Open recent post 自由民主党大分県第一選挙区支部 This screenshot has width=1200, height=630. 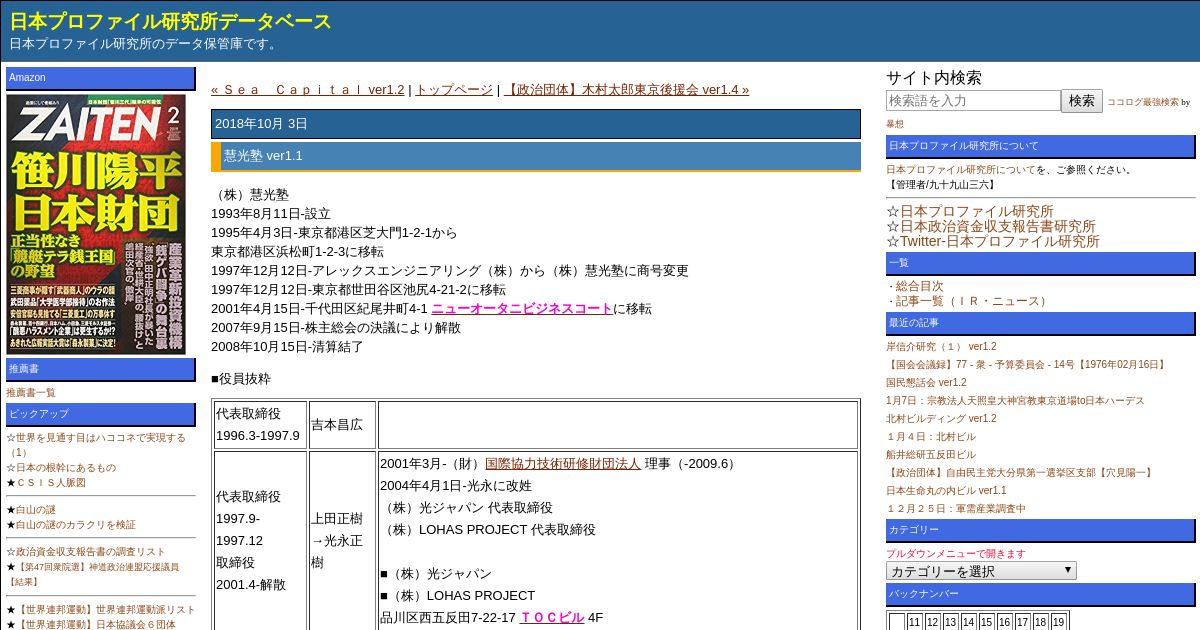1019,473
